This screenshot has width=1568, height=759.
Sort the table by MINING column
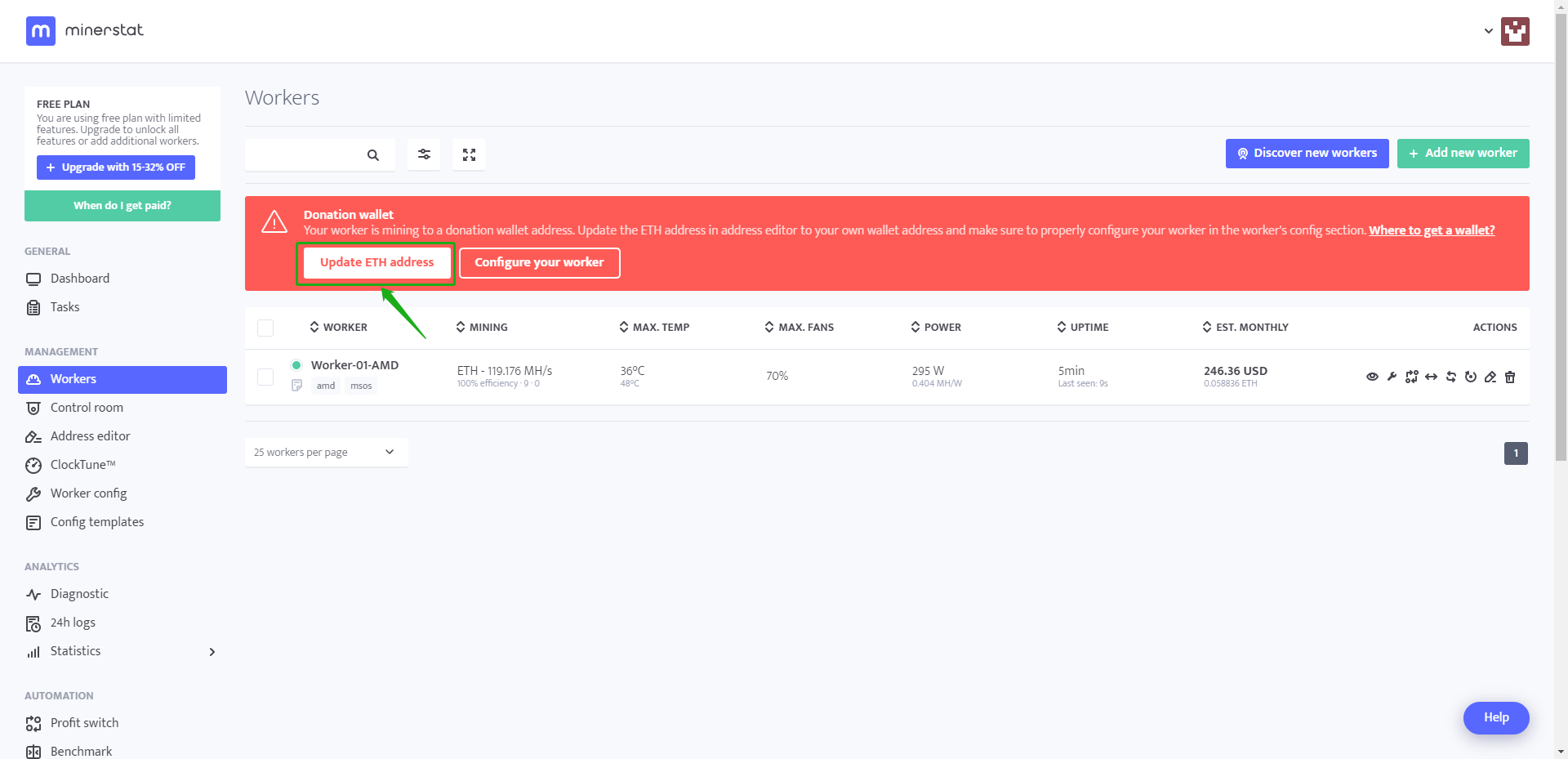click(482, 328)
